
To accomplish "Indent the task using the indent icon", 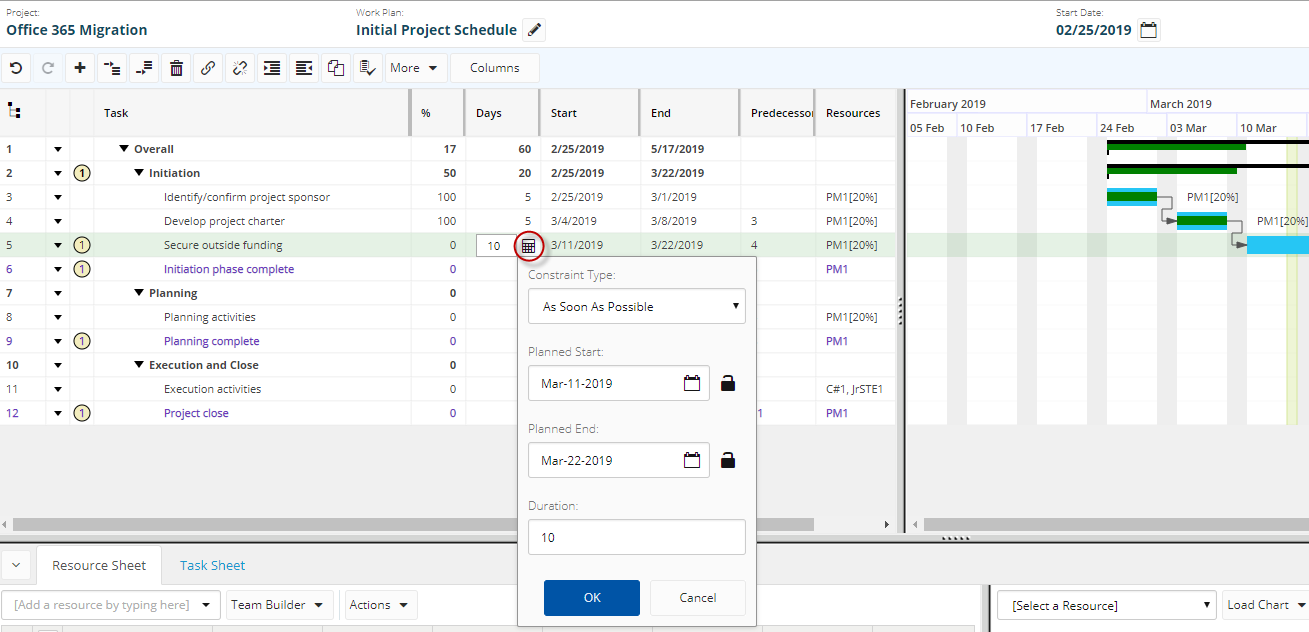I will 272,68.
